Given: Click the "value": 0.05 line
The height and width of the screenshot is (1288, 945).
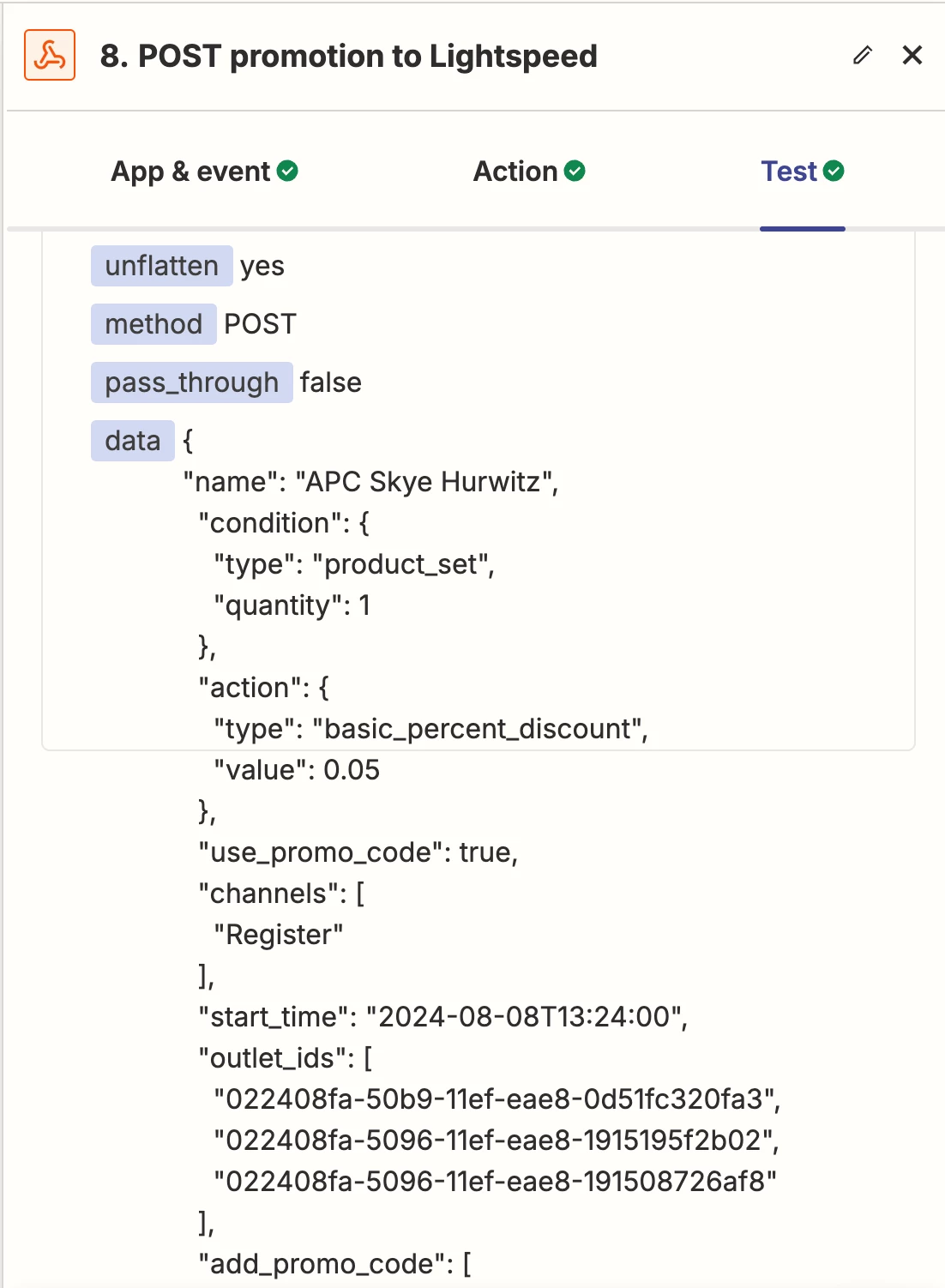Looking at the screenshot, I should coord(297,770).
